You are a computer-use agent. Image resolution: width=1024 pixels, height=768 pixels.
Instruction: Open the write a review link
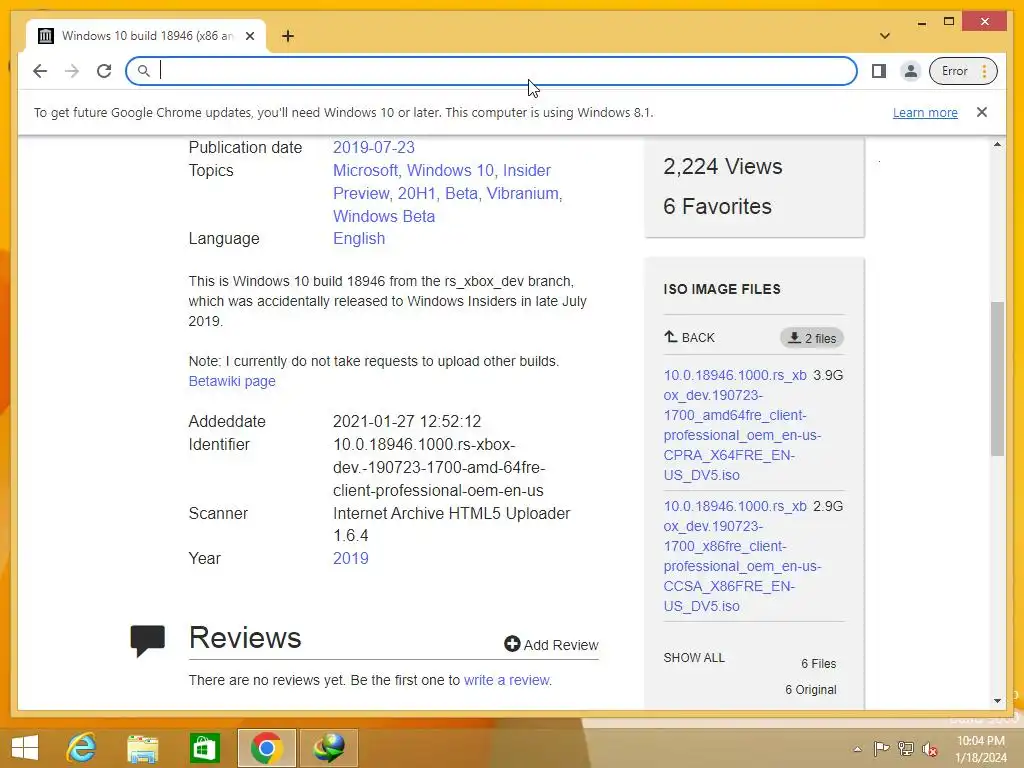(x=507, y=680)
